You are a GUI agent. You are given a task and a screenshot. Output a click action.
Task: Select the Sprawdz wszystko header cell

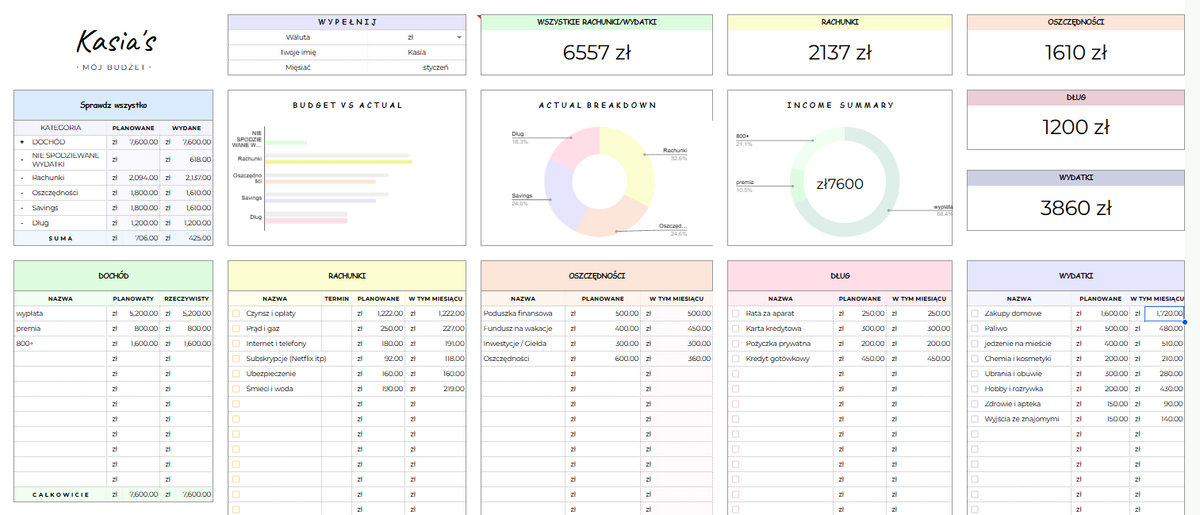[x=113, y=105]
